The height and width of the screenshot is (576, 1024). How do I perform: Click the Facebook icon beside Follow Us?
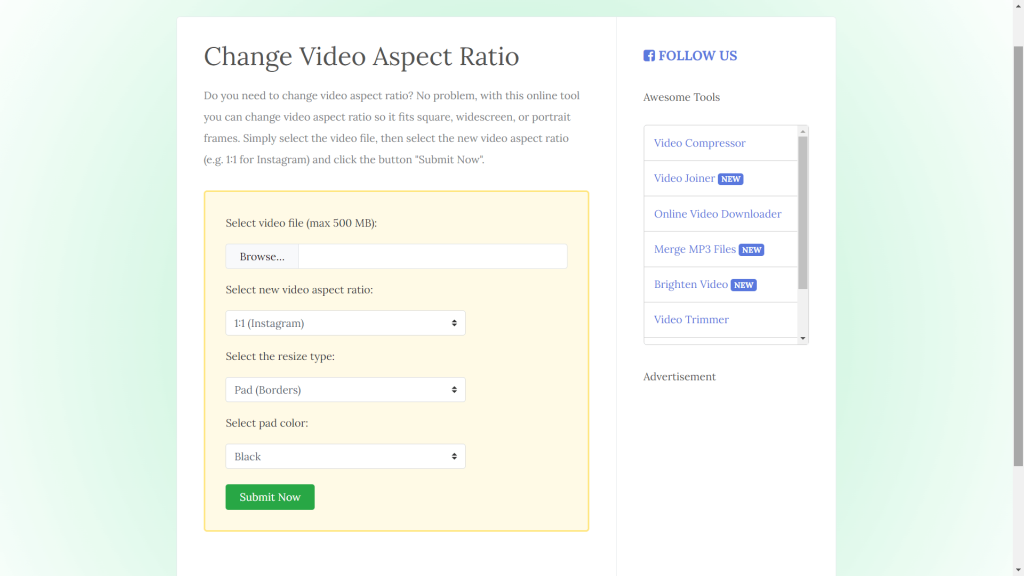pos(649,56)
